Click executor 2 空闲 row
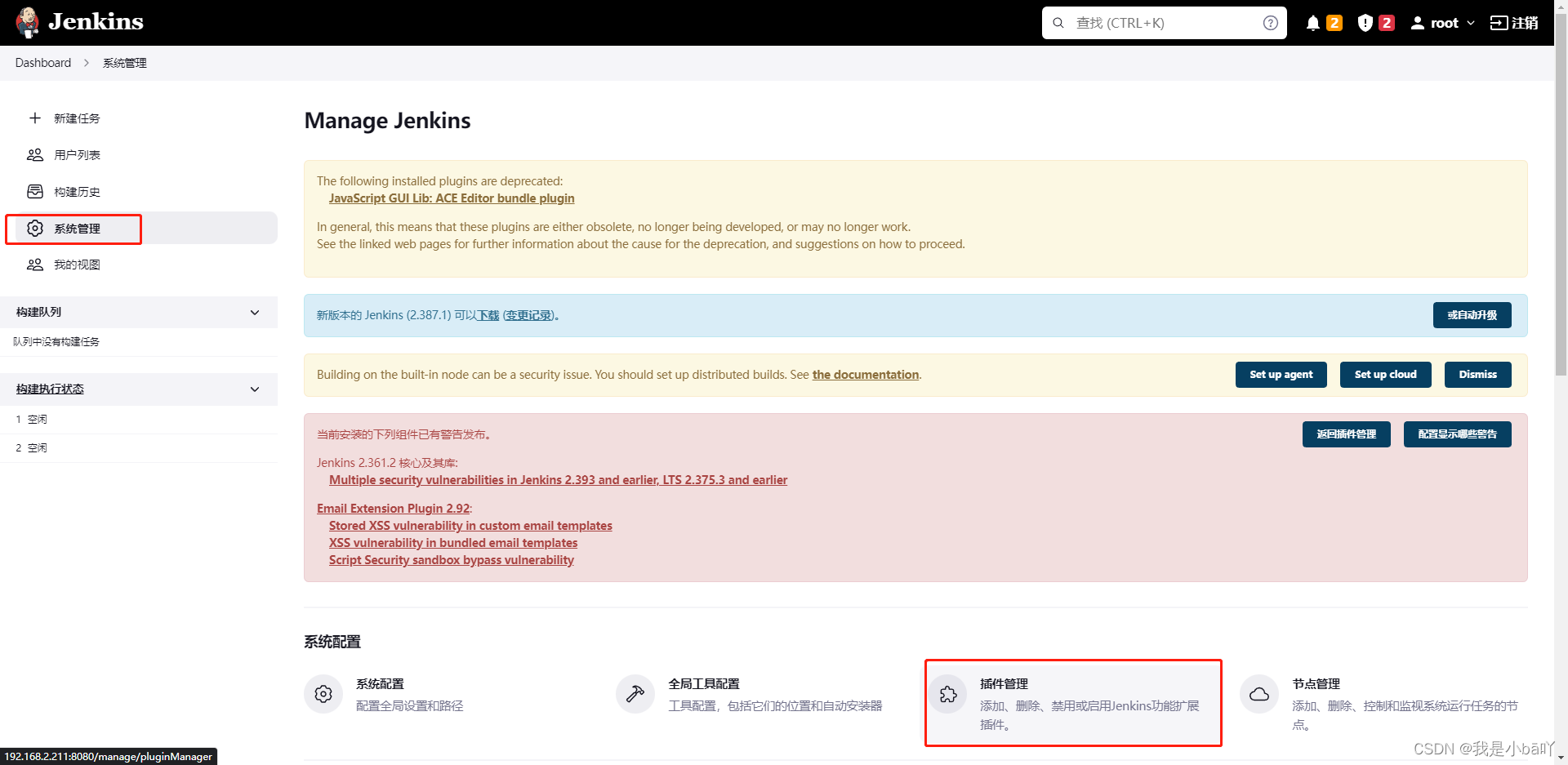 point(139,448)
